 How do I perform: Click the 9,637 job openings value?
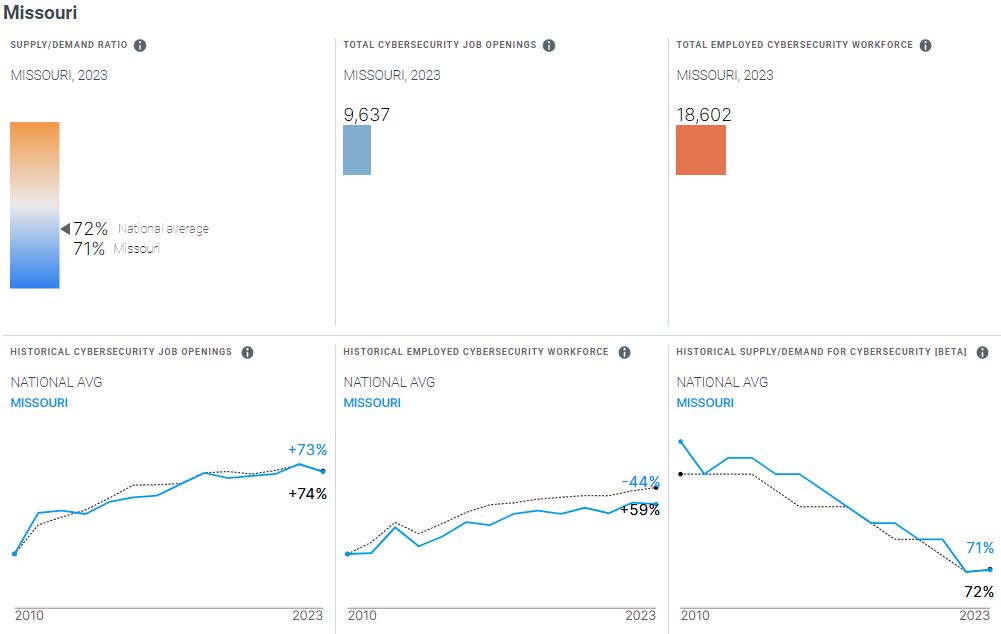[x=367, y=115]
